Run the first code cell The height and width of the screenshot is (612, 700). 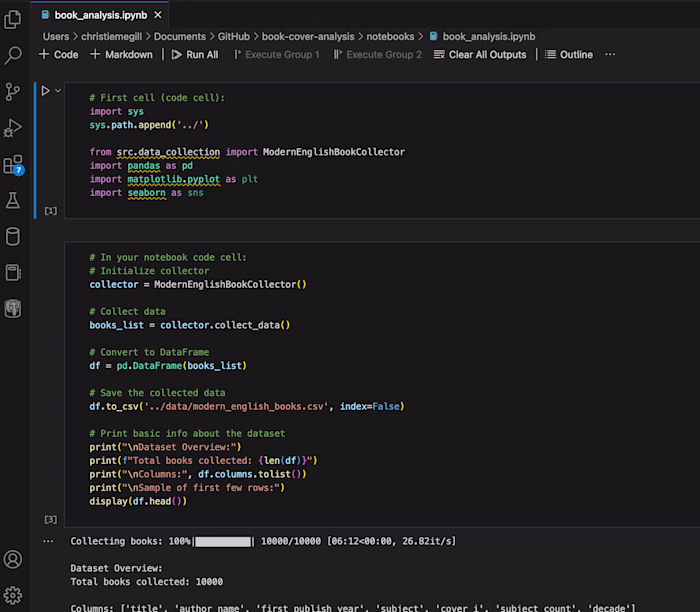point(45,91)
